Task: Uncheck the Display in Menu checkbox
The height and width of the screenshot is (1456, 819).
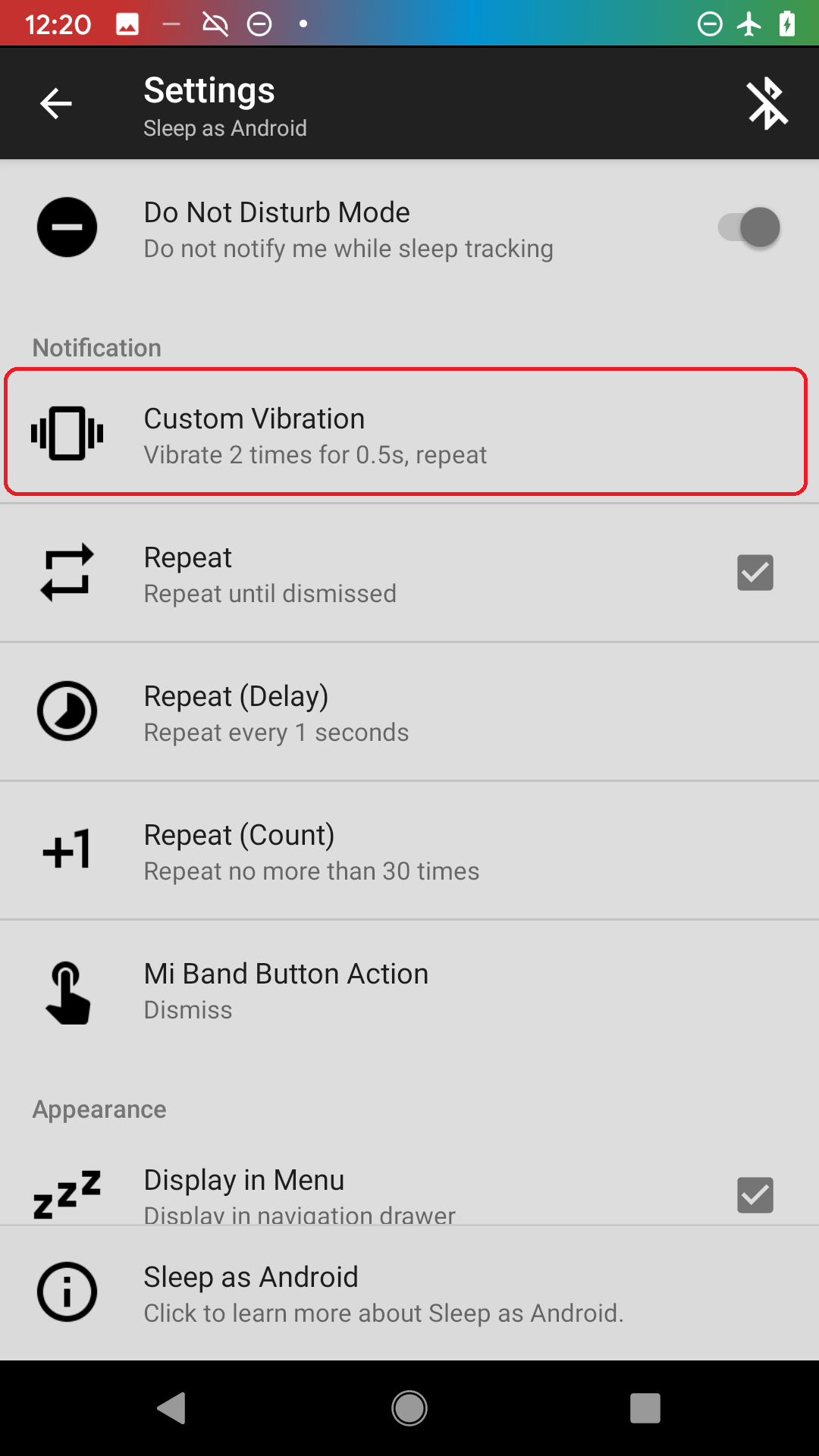Action: pyautogui.click(x=755, y=1195)
